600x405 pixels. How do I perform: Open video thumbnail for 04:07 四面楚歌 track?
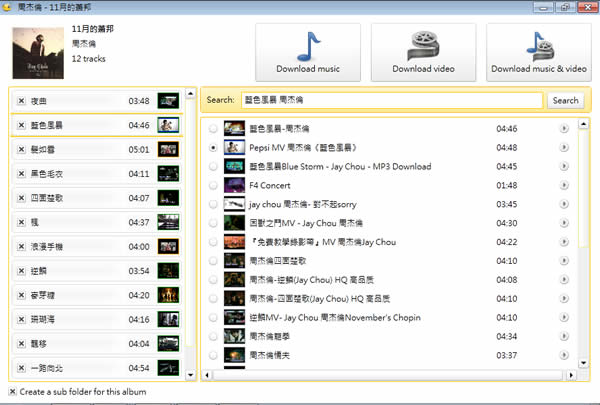(168, 198)
